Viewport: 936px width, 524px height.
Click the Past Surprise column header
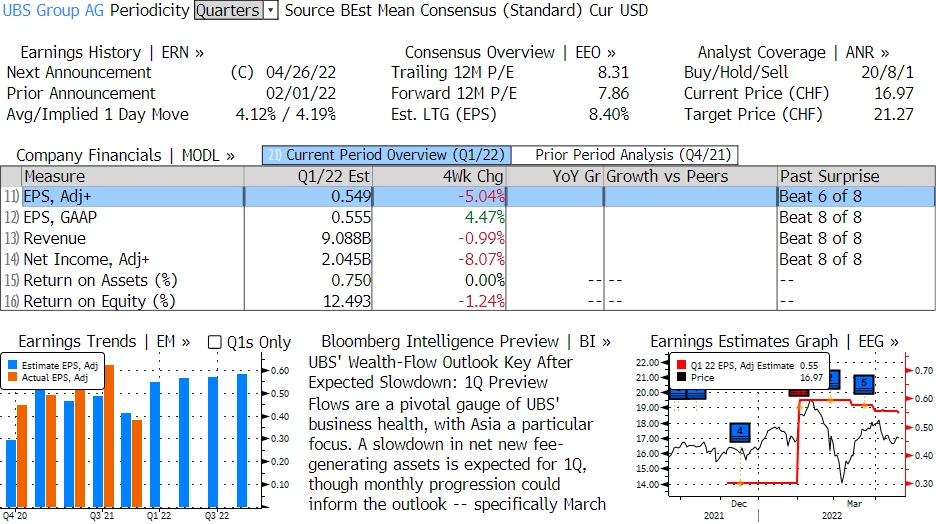coord(856,176)
